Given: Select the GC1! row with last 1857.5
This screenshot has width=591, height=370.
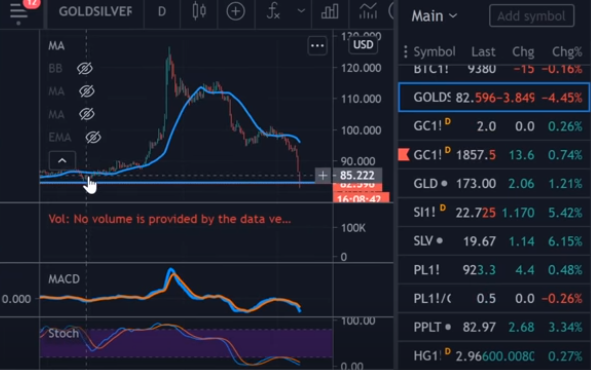Looking at the screenshot, I should [495, 155].
